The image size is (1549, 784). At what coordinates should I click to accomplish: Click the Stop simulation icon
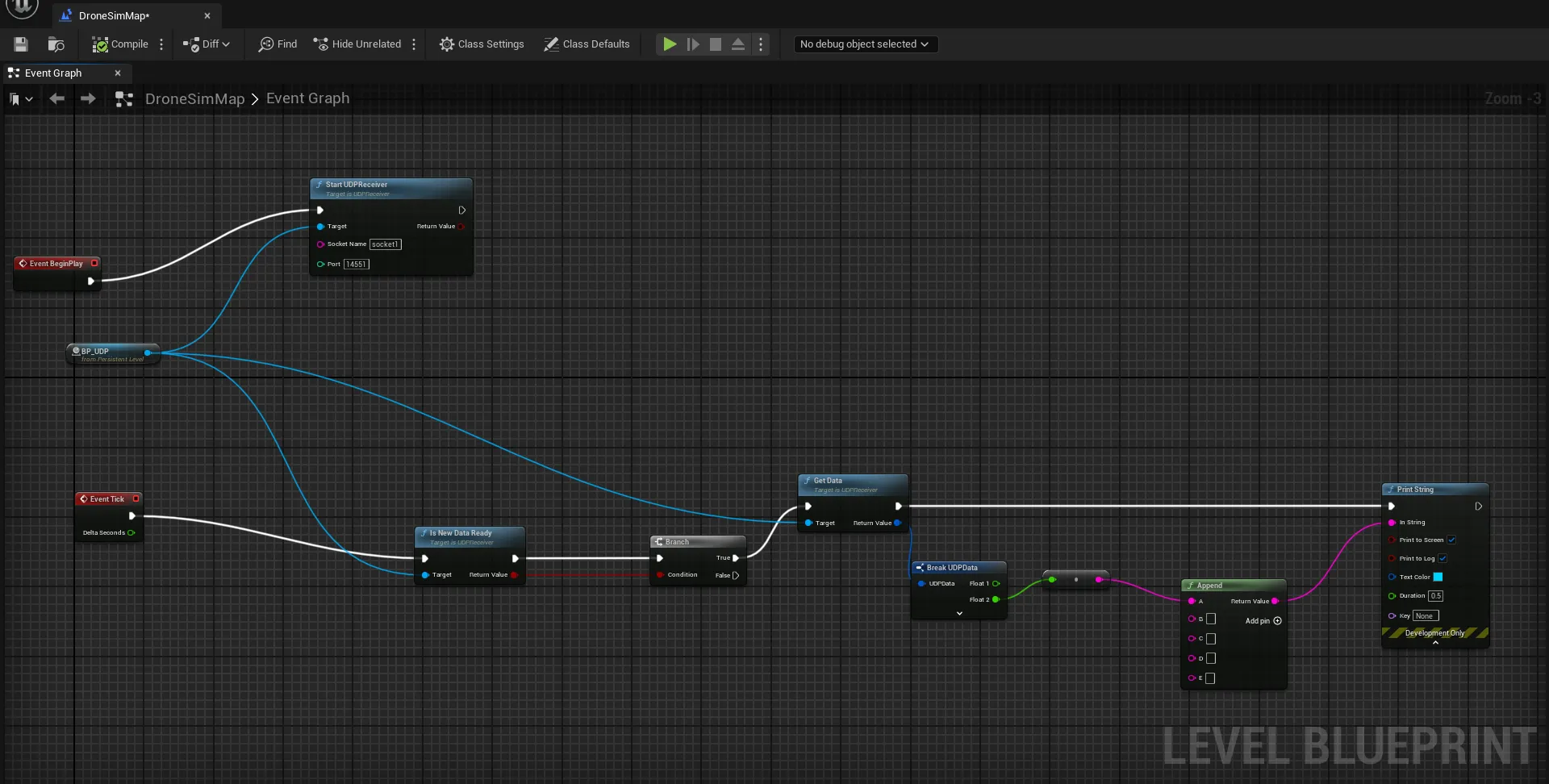coord(716,44)
